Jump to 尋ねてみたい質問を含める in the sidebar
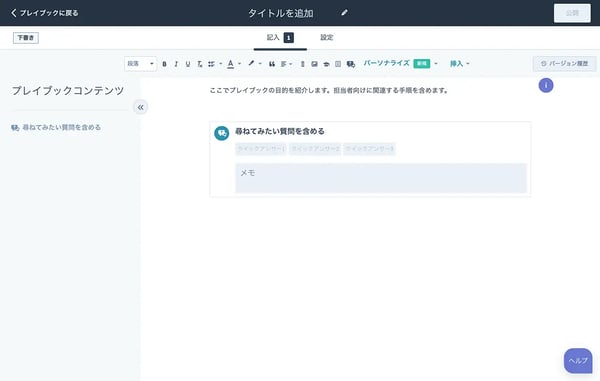The image size is (600, 381). coord(56,127)
